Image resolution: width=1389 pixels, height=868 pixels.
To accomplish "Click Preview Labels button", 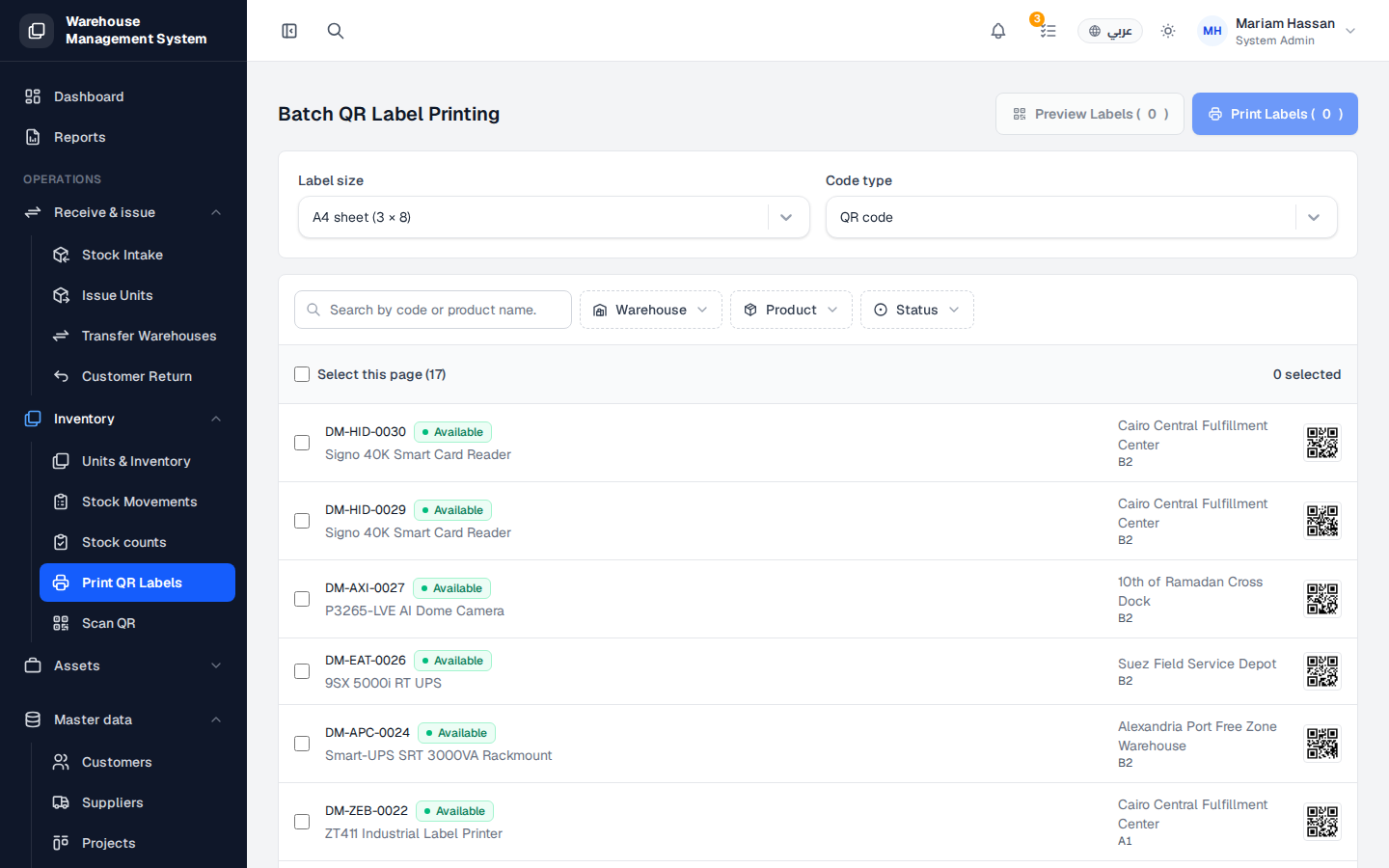I will tap(1090, 114).
